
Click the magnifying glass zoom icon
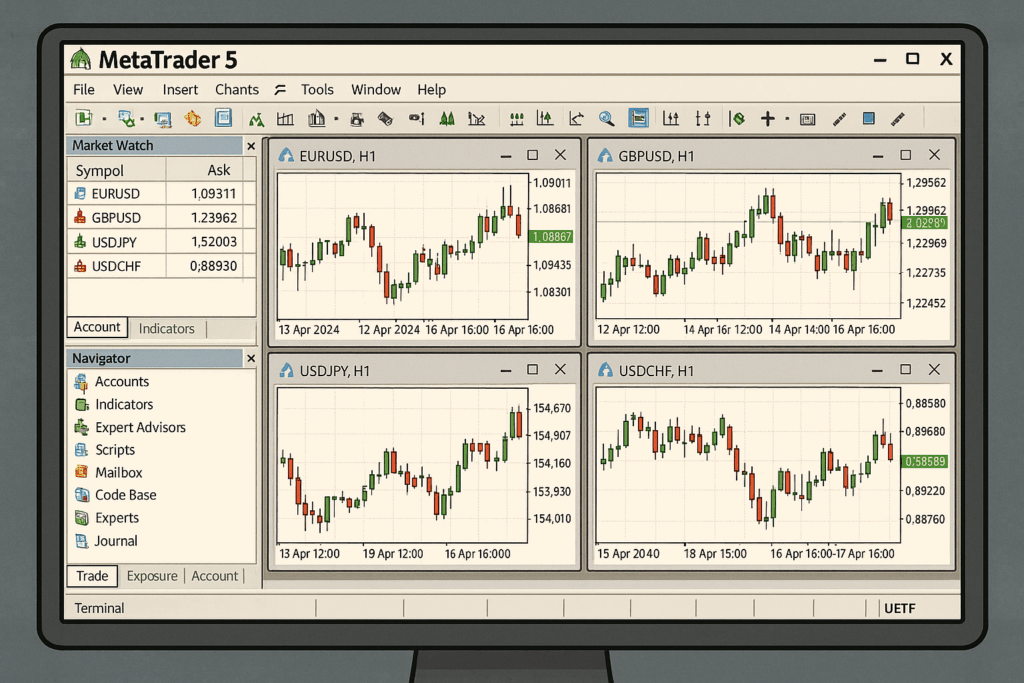click(x=607, y=119)
